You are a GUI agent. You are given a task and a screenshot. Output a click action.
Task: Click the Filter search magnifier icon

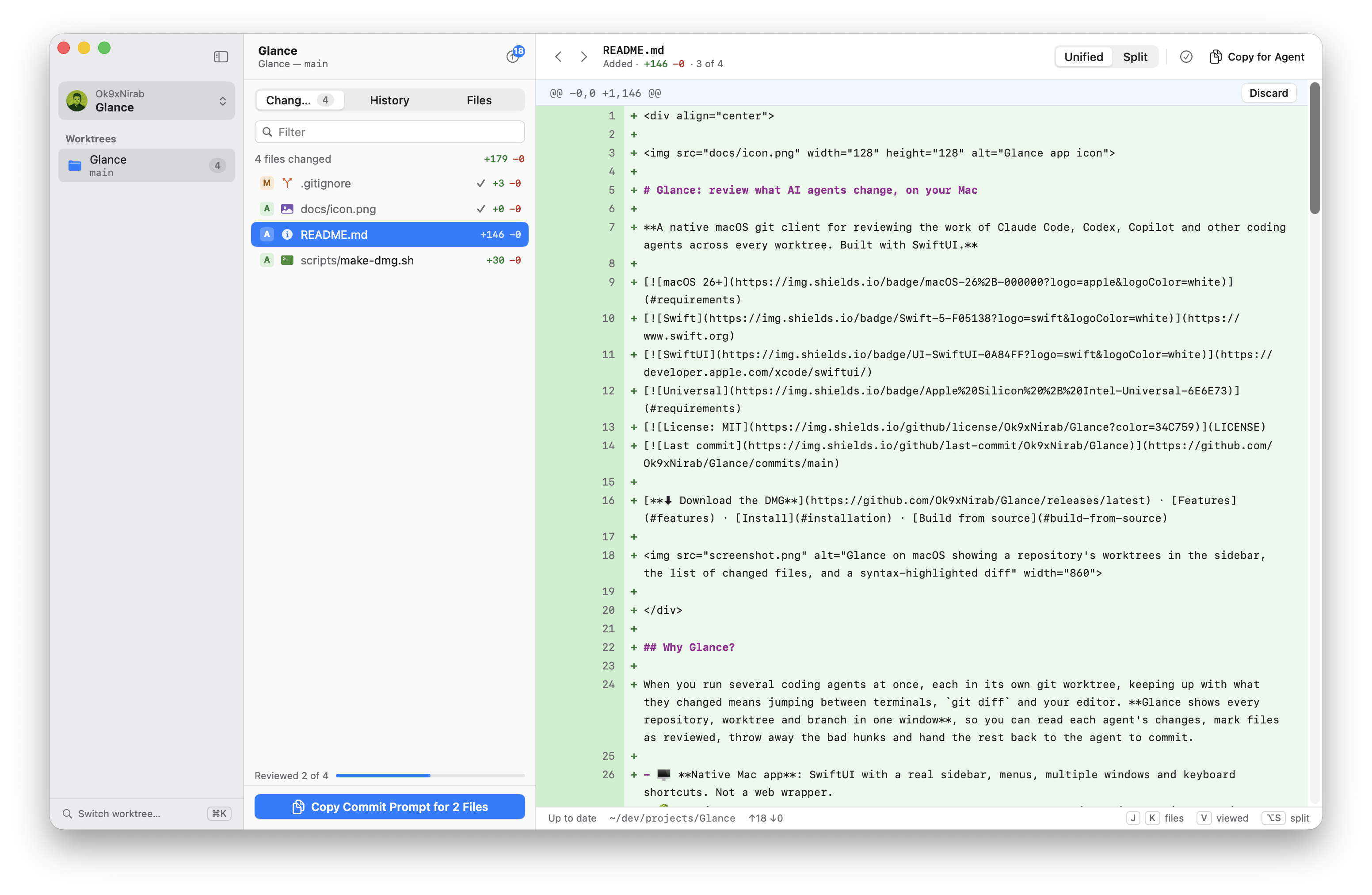267,132
